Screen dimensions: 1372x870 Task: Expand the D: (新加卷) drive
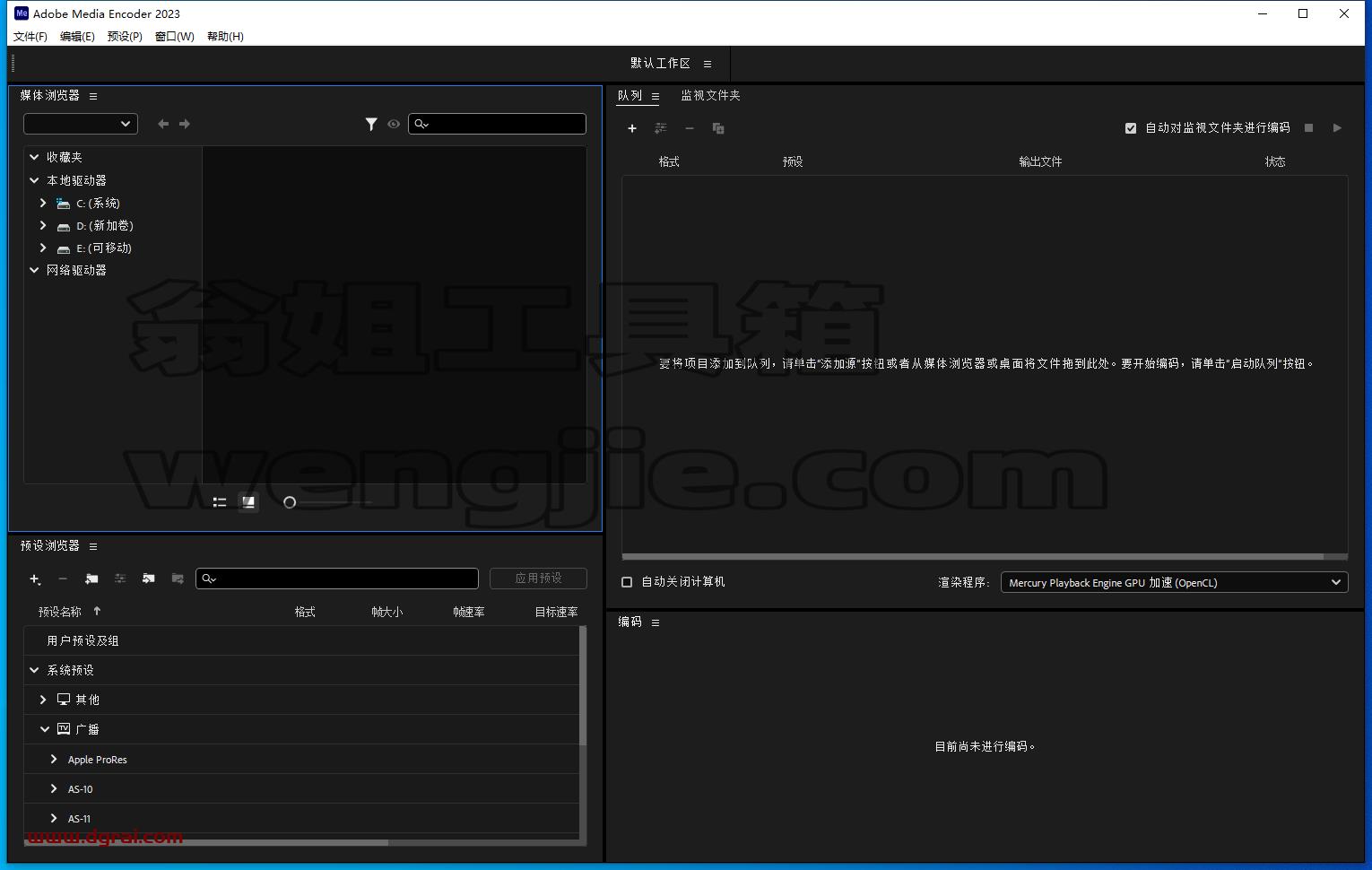click(x=43, y=225)
